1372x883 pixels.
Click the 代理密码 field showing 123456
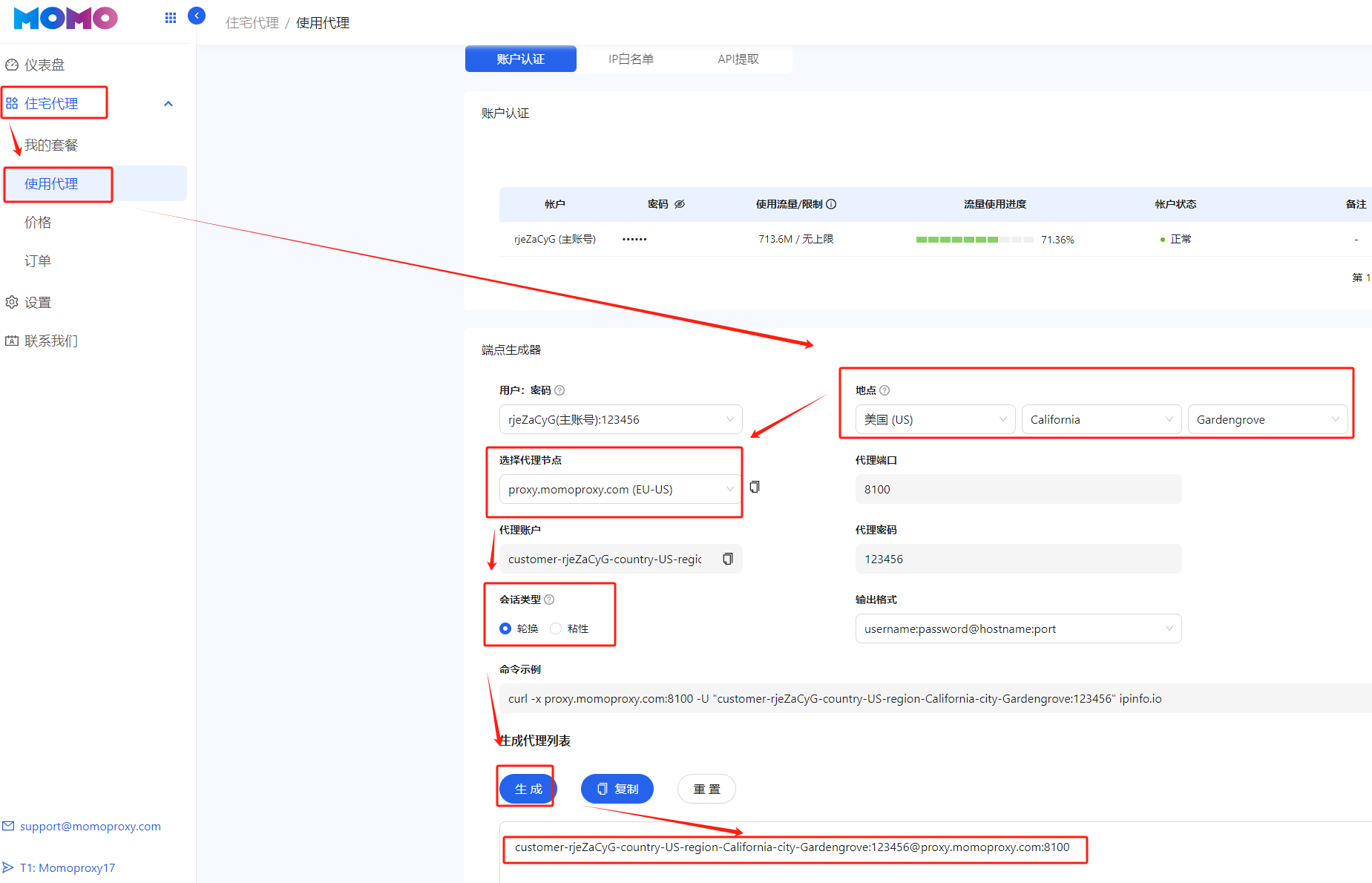1018,559
